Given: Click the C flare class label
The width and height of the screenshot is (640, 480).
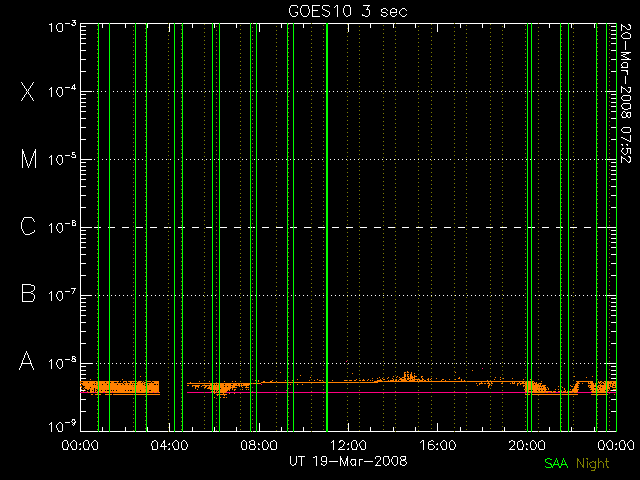Looking at the screenshot, I should click(x=28, y=226).
